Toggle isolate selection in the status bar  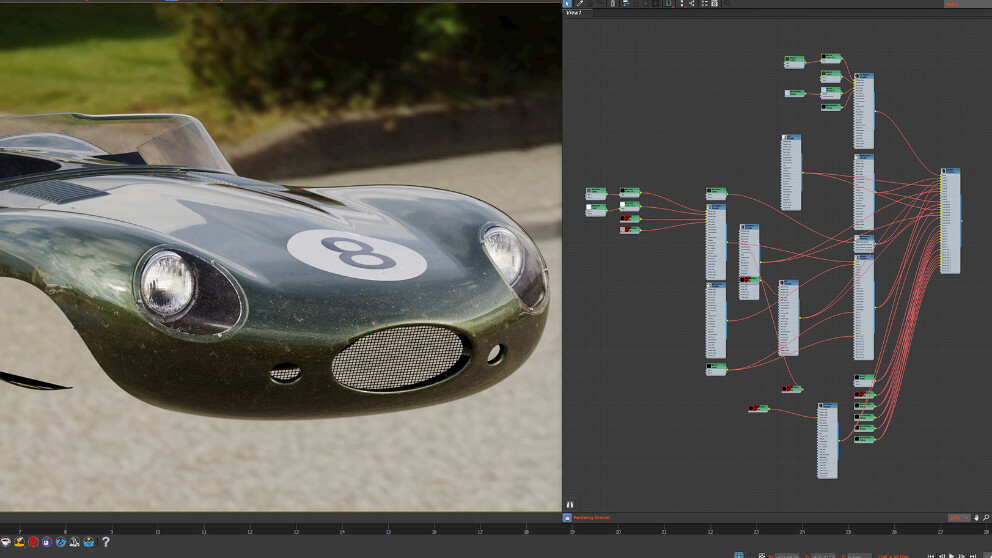[739, 555]
